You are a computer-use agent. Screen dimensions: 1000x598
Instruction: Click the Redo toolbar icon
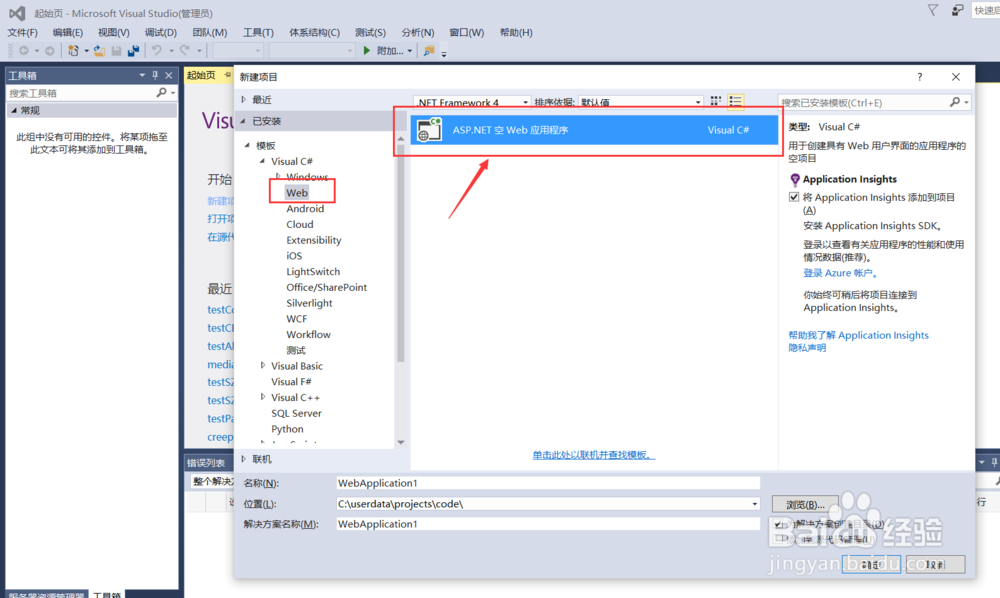point(185,50)
